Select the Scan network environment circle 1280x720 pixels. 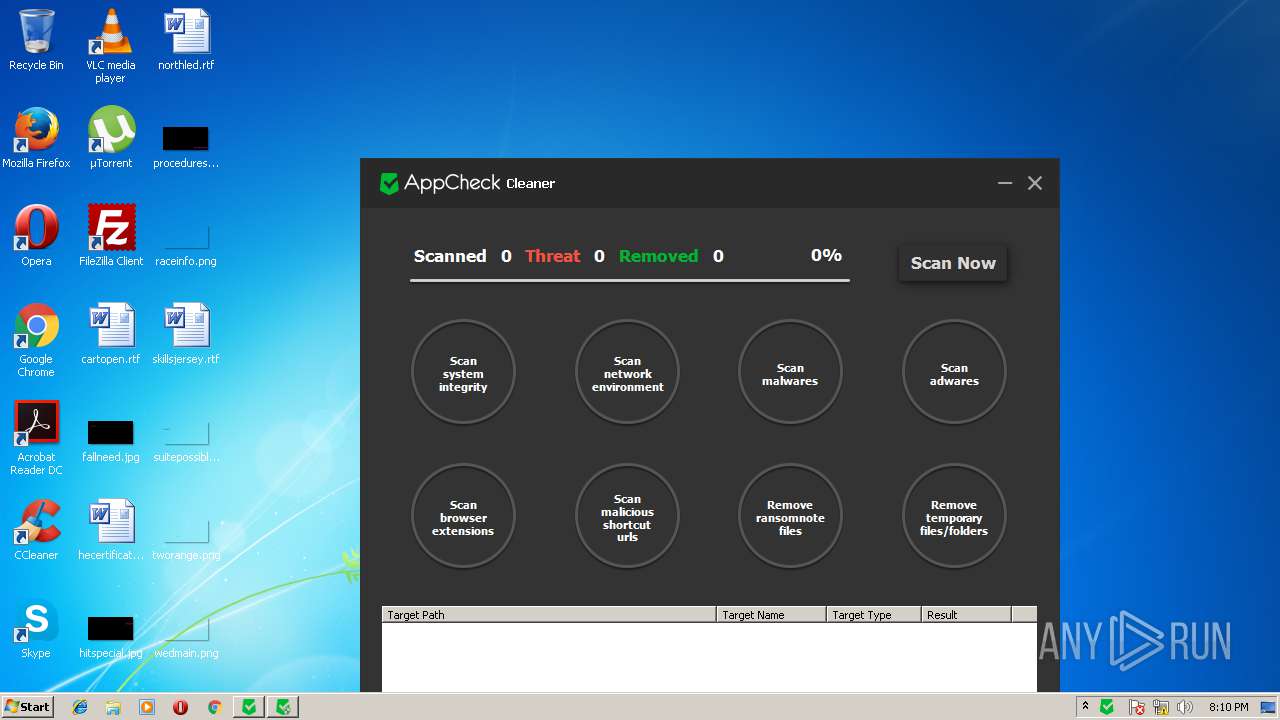click(627, 373)
